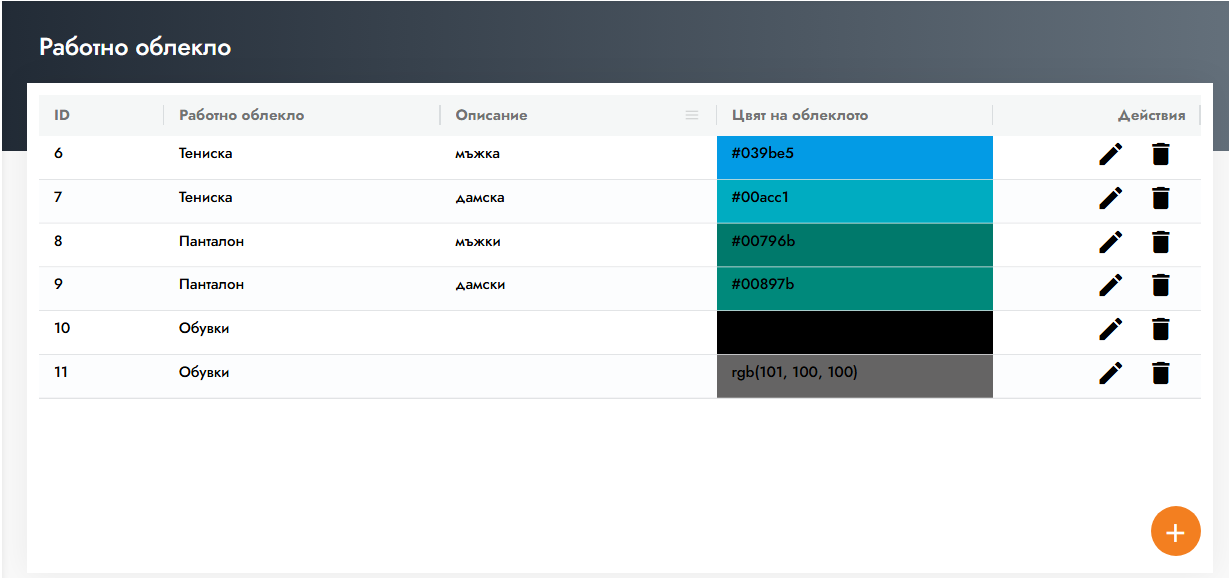Delete the row with ID 6
Screen dimensions: 1229x578
click(x=1160, y=154)
